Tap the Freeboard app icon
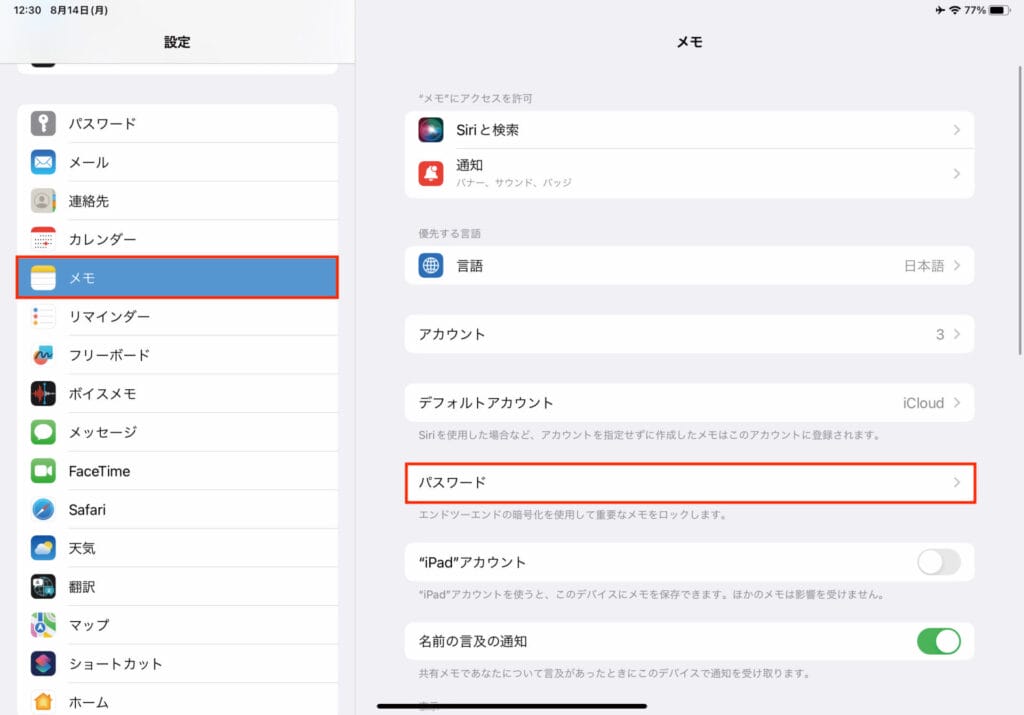The width and height of the screenshot is (1024, 715). 43,355
